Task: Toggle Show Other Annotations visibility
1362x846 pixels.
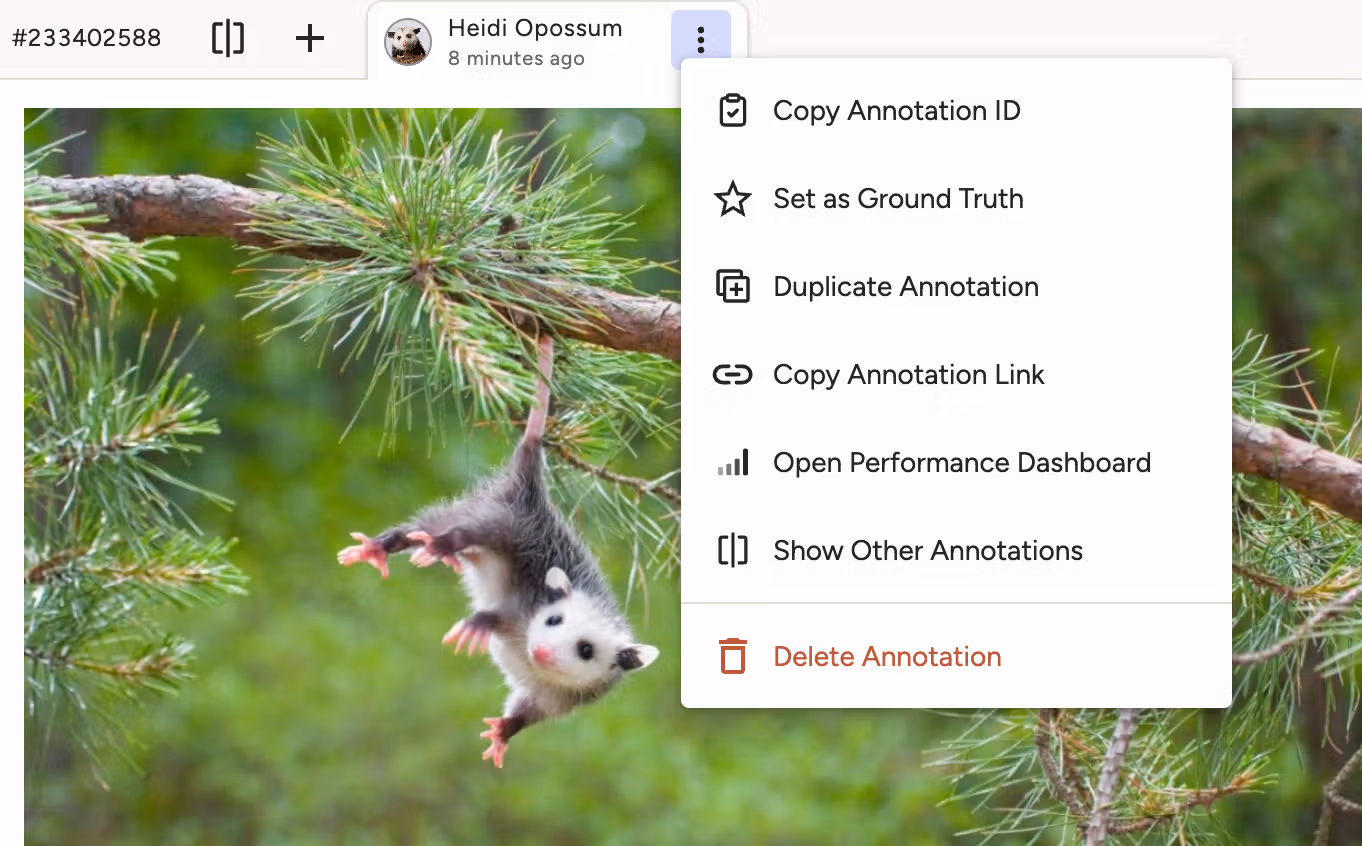Action: point(928,551)
